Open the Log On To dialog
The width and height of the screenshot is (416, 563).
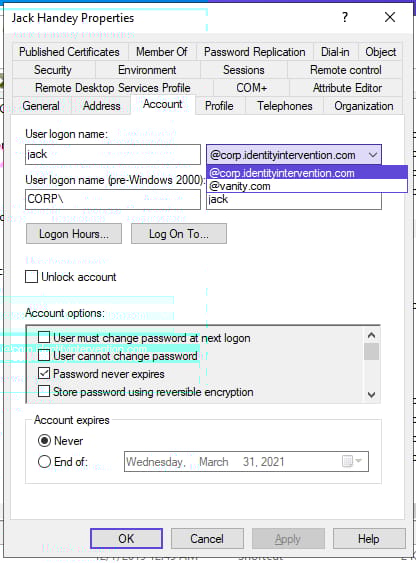[179, 234]
